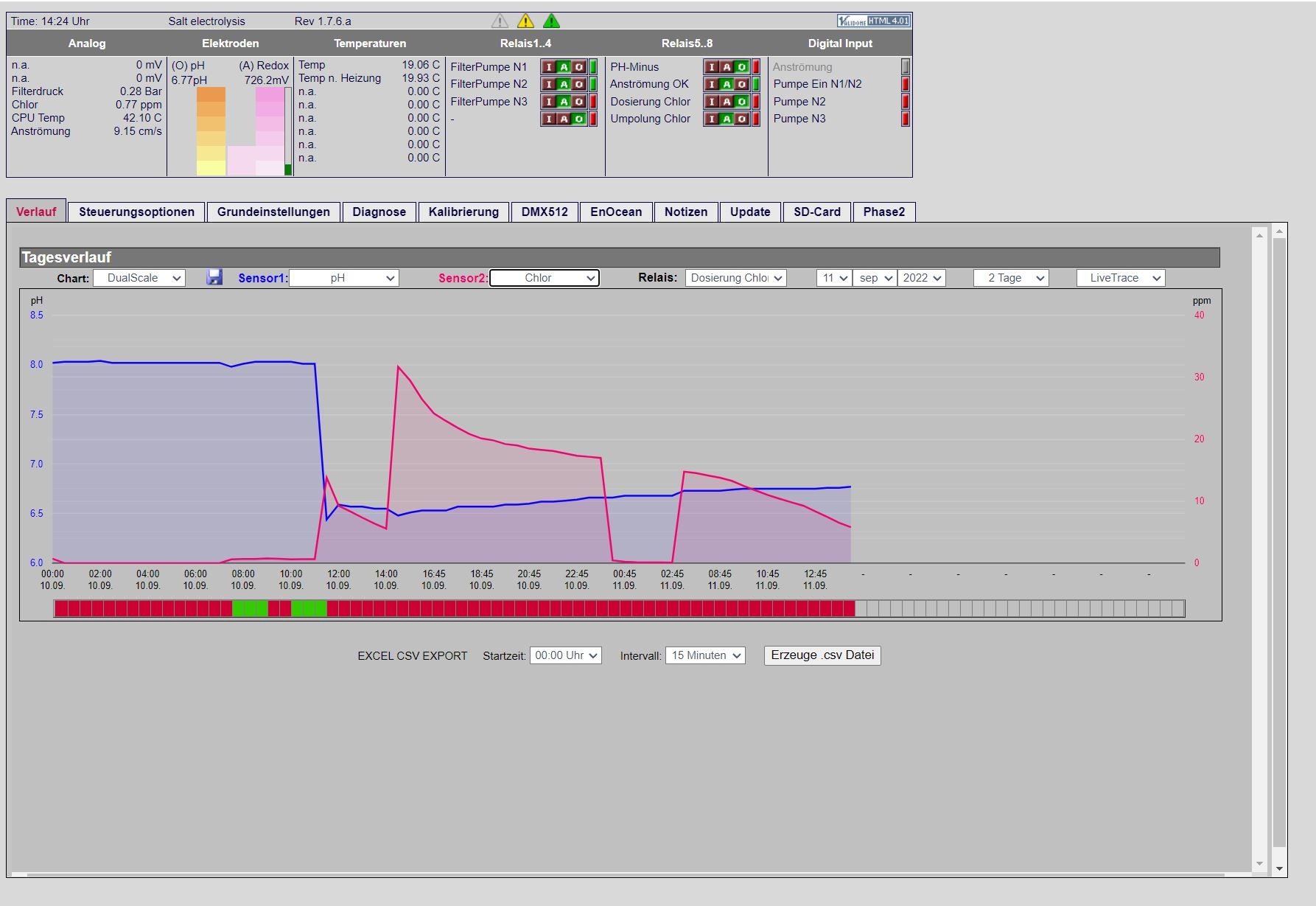Select the EnOcean tab
This screenshot has width=1316, height=906.
click(616, 212)
